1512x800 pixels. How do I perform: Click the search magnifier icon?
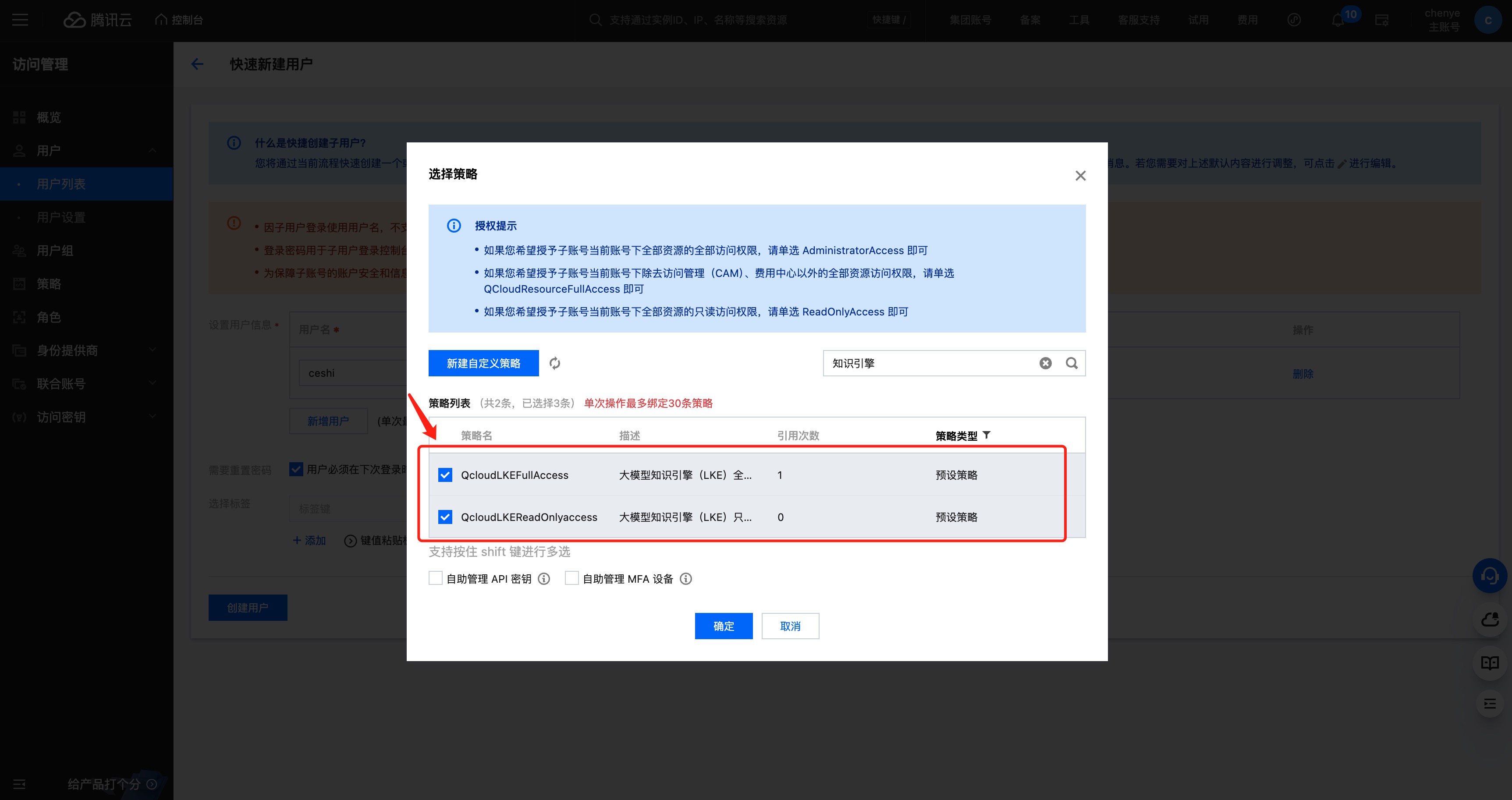1071,363
